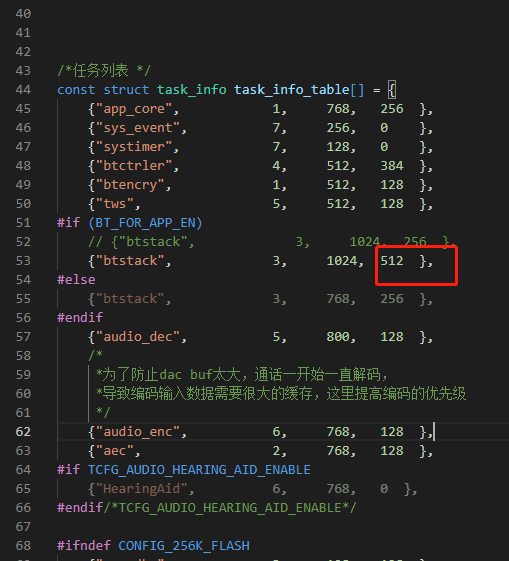Click the CONFIG_256K_FLASH macro
Screen dimensions: 509x561
click(x=184, y=545)
